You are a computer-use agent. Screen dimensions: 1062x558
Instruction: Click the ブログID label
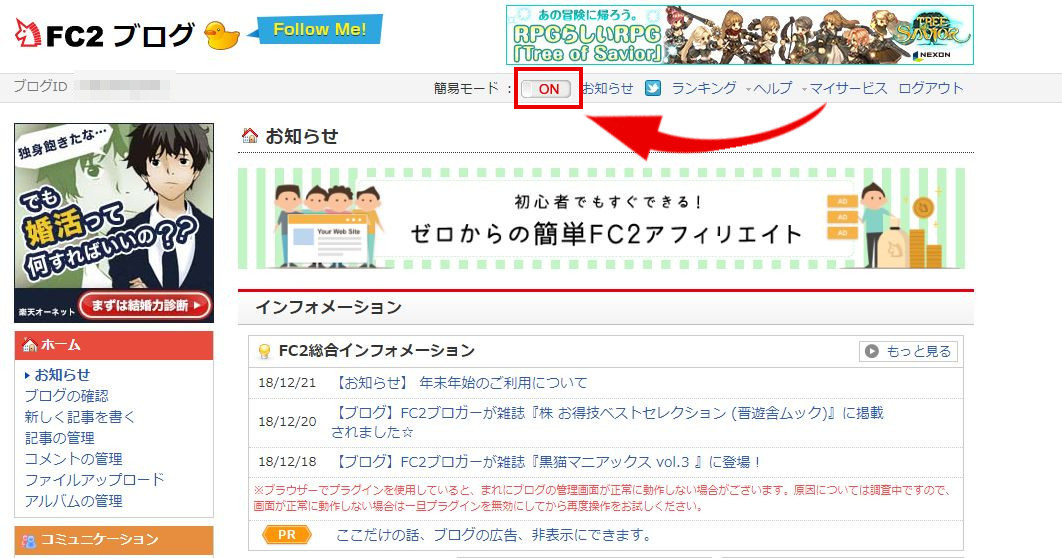(41, 86)
